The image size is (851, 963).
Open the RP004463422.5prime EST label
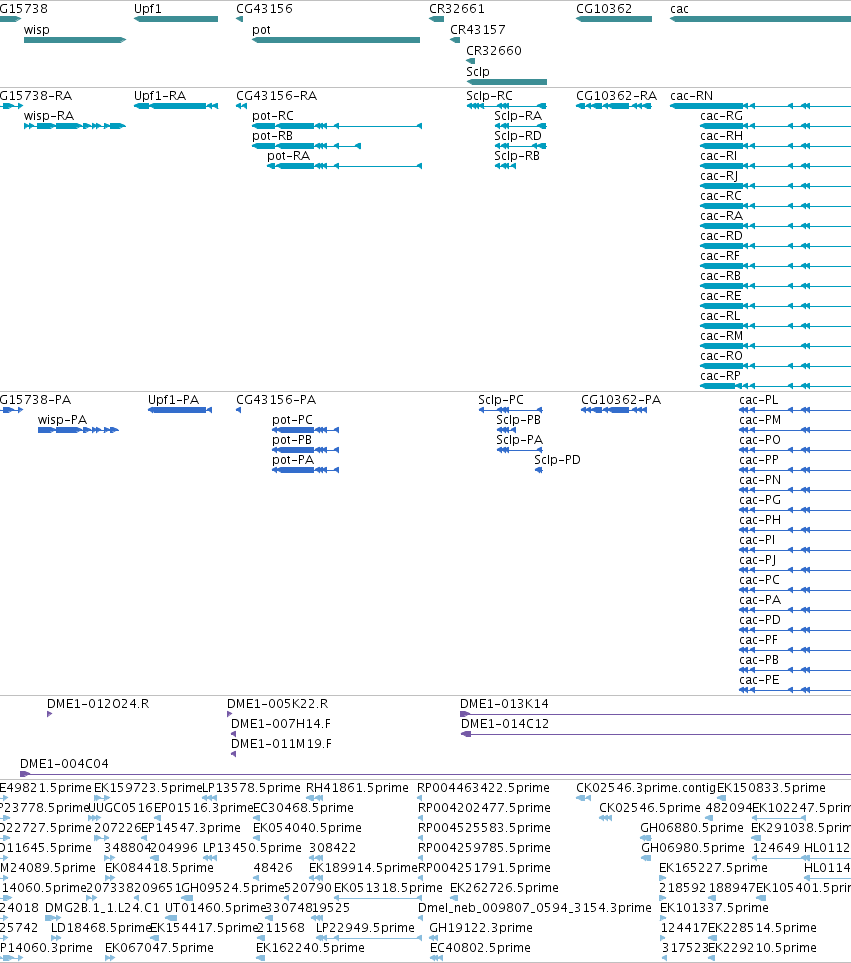pyautogui.click(x=483, y=787)
